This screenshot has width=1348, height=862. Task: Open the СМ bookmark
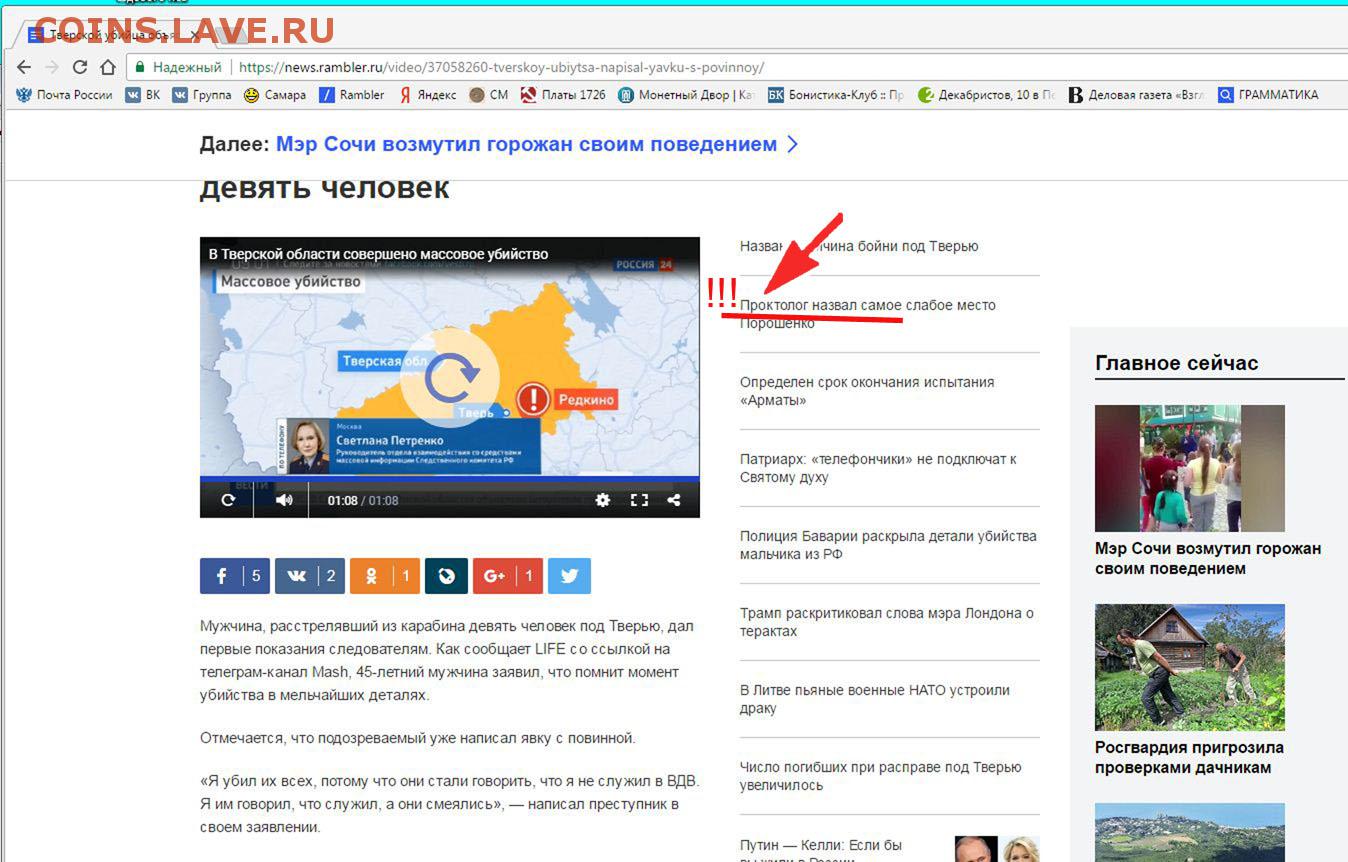[488, 95]
